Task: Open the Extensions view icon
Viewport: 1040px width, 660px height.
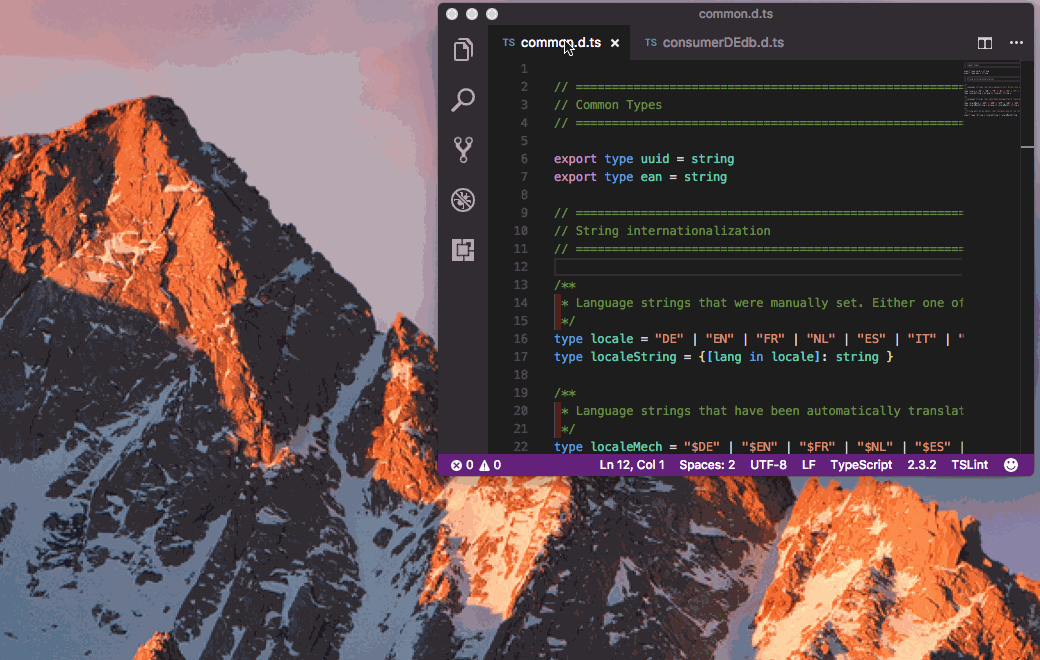Action: coord(463,250)
